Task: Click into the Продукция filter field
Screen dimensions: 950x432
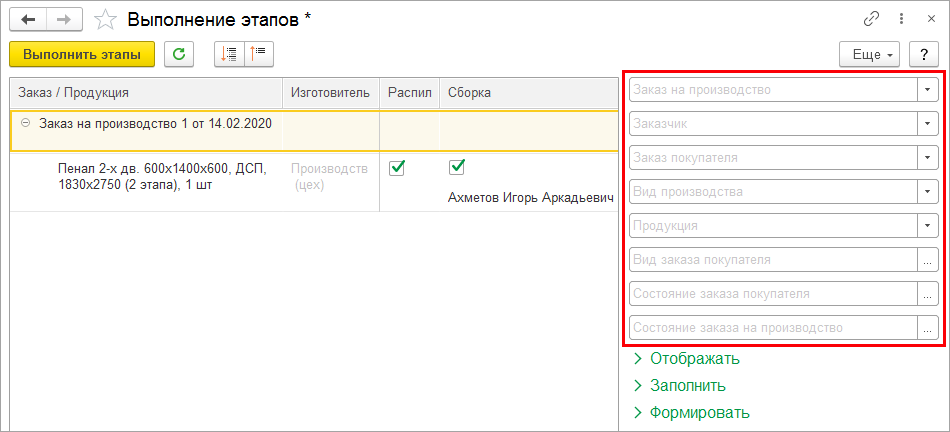Action: [770, 225]
